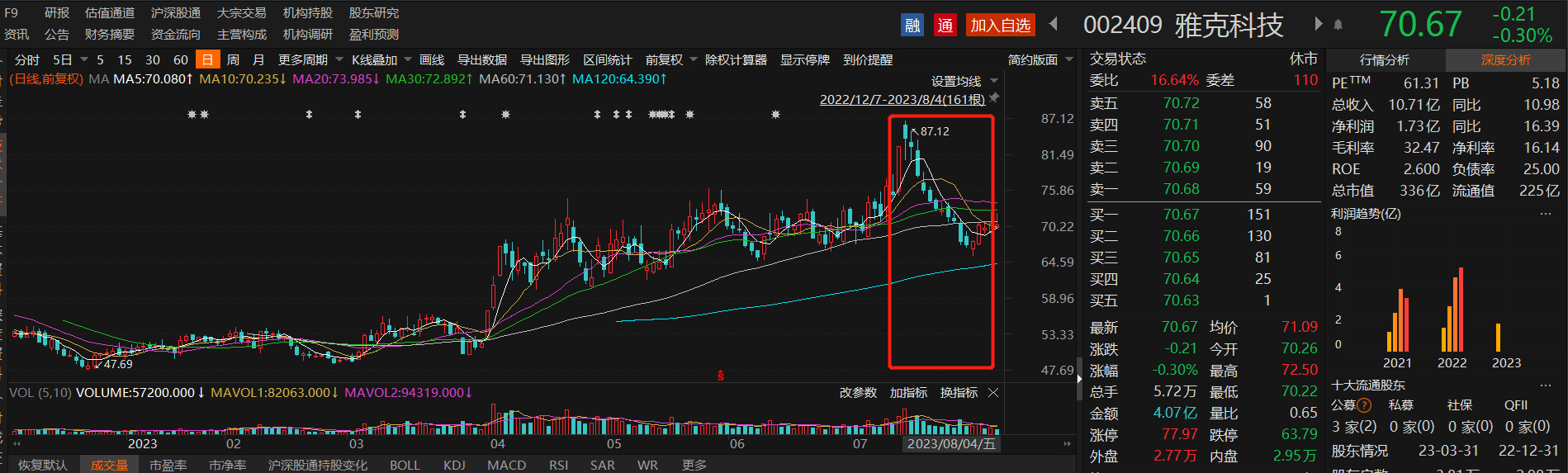Click 画线 drawing tool button
Image resolution: width=1568 pixels, height=473 pixels.
(432, 60)
